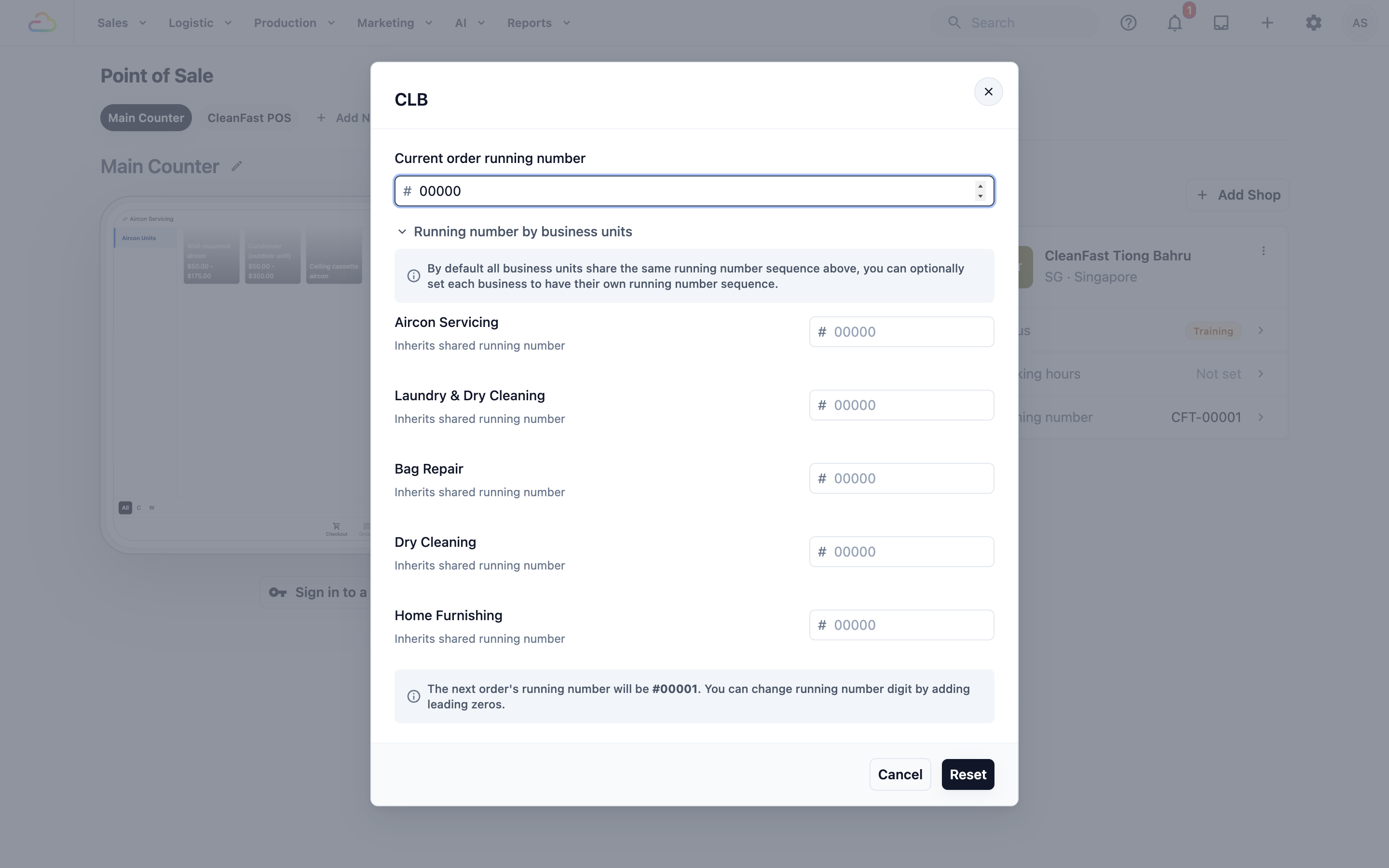Image resolution: width=1389 pixels, height=868 pixels.
Task: Click the info icon in the next order note
Action: [413, 696]
